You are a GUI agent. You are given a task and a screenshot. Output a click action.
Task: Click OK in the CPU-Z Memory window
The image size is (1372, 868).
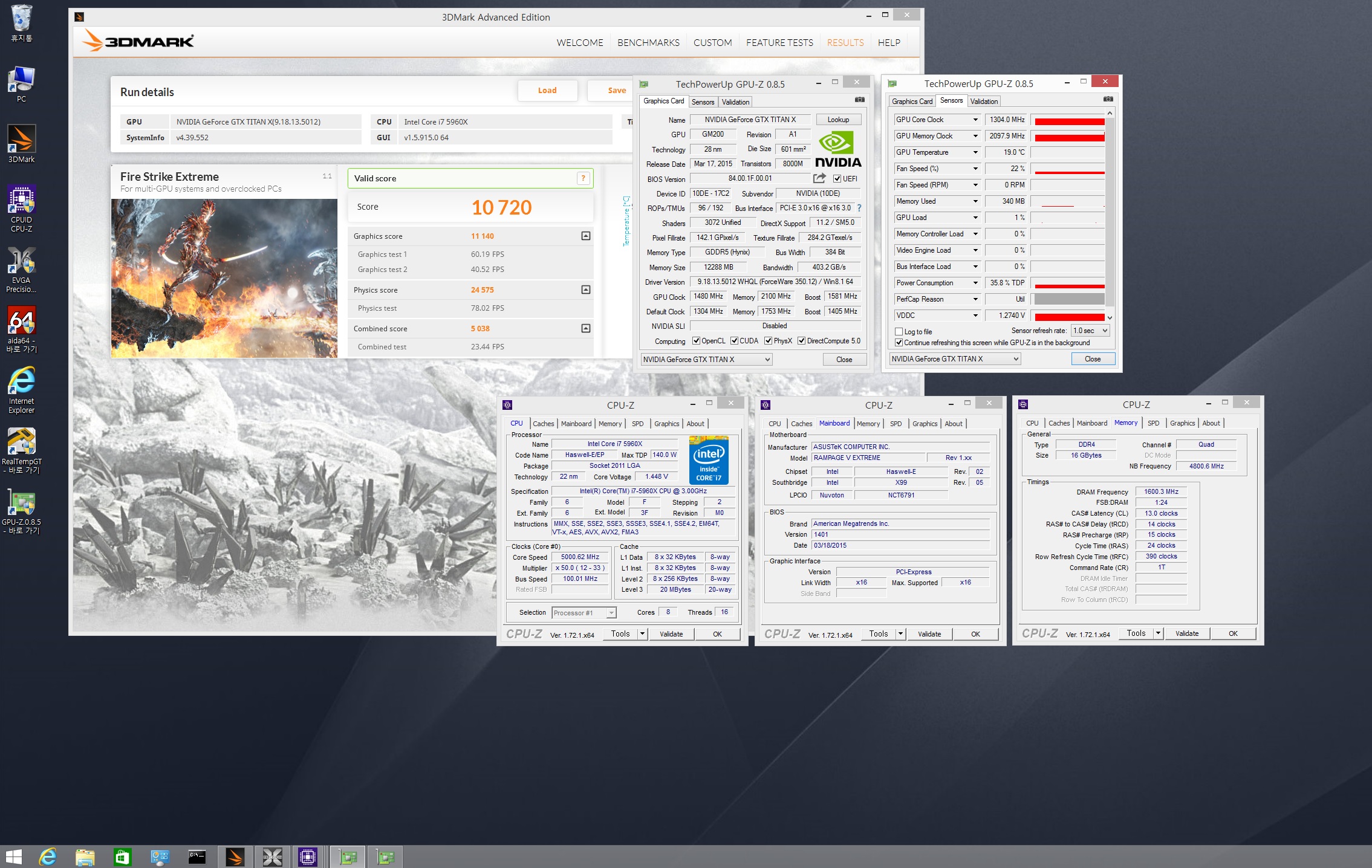[1233, 633]
